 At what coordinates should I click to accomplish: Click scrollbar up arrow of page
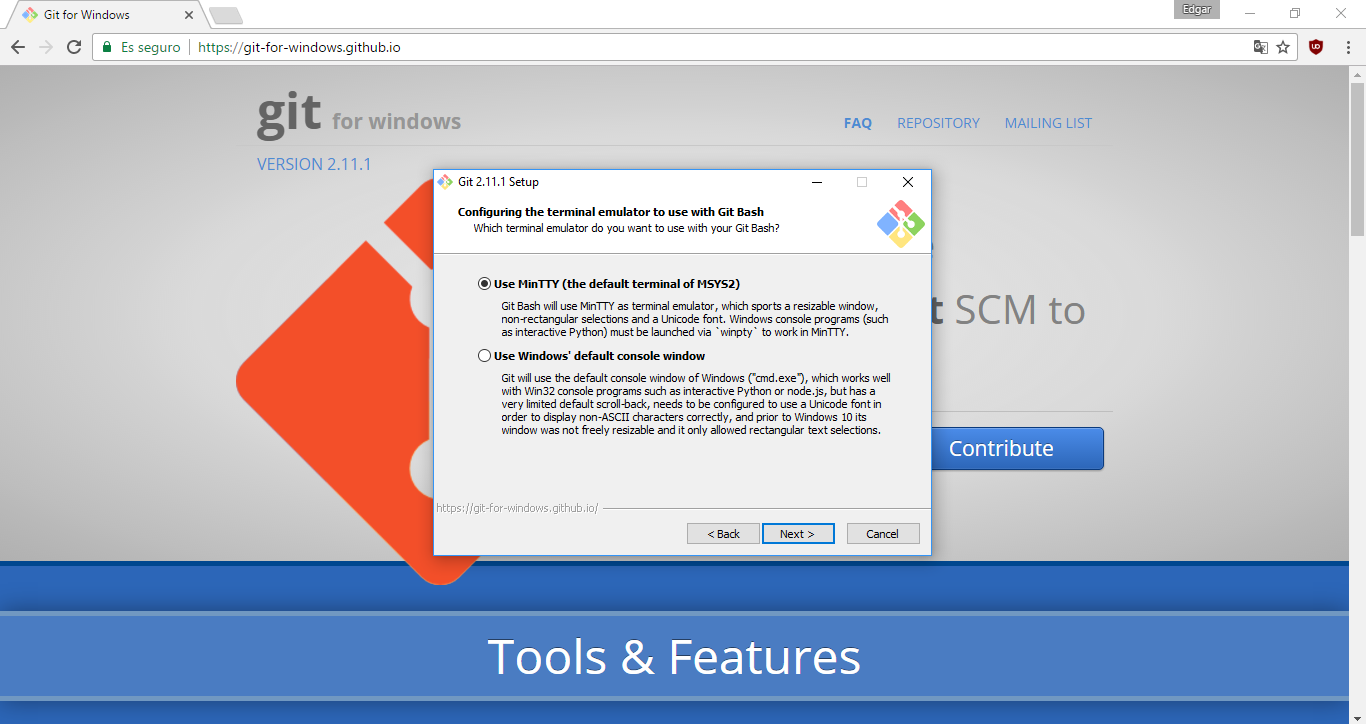tap(1357, 74)
